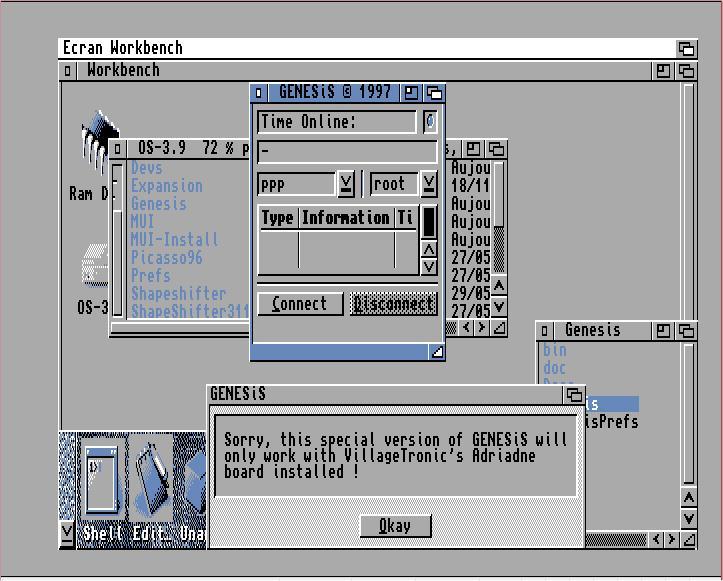Close the OS-3.9 window

pos(118,149)
